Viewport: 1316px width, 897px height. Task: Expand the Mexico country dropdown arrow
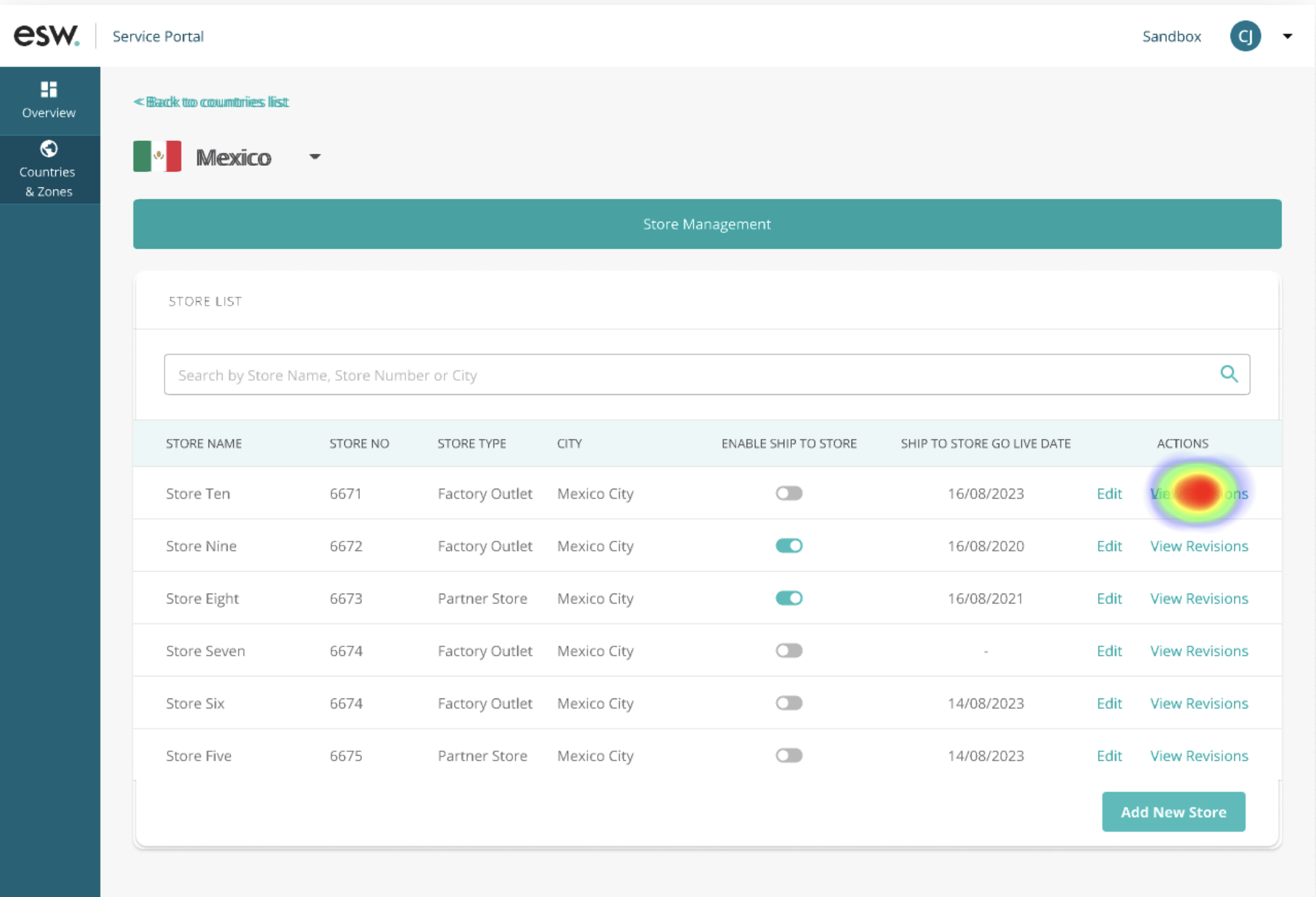(315, 157)
